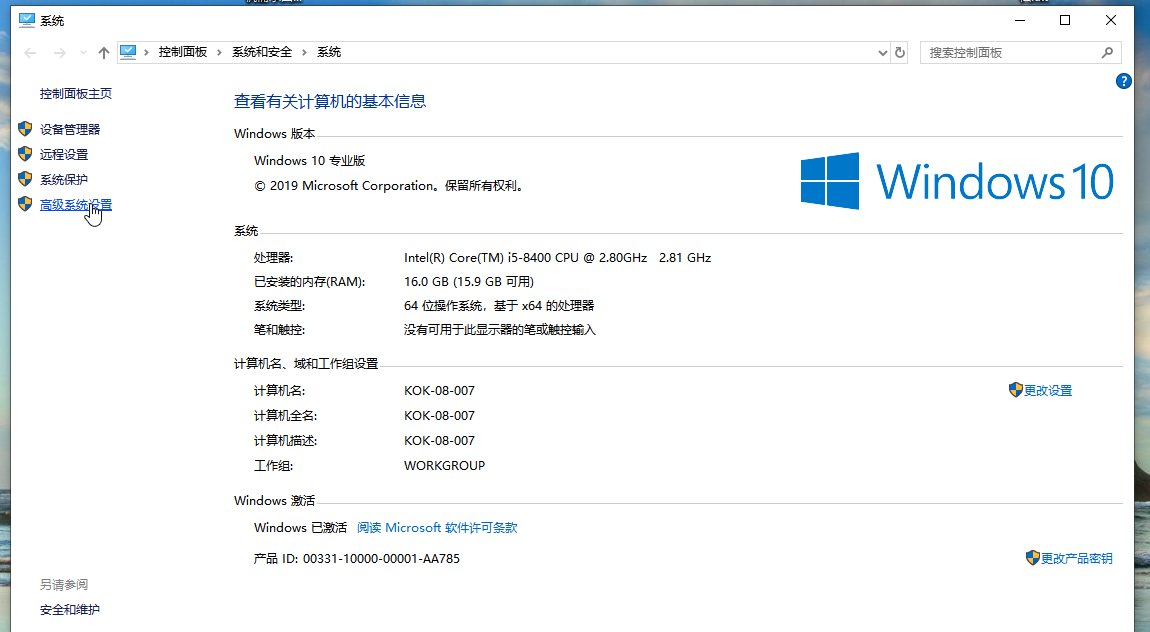
Task: Click the 计算机名 value KOK-08-007
Action: point(439,391)
